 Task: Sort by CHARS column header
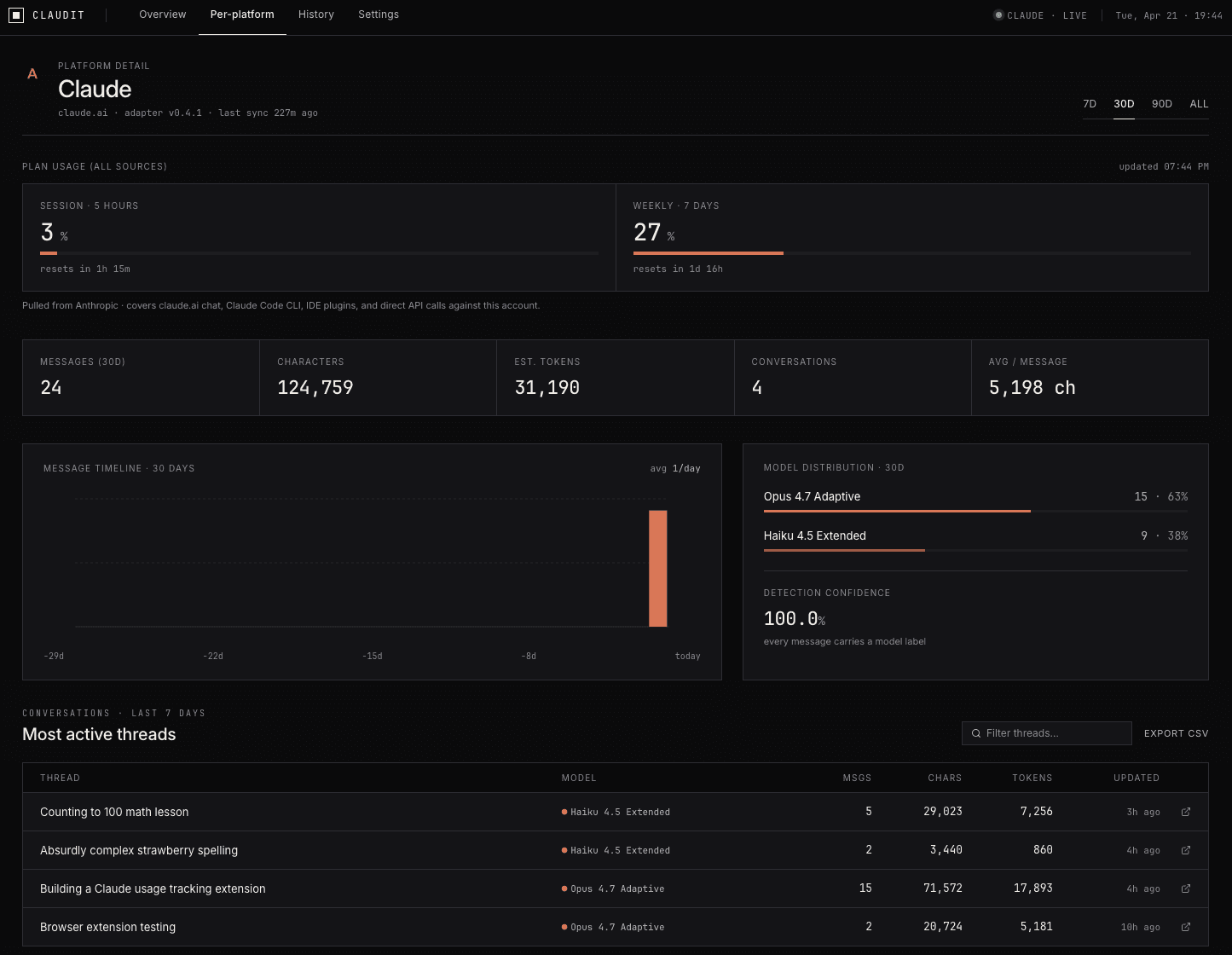click(x=945, y=778)
